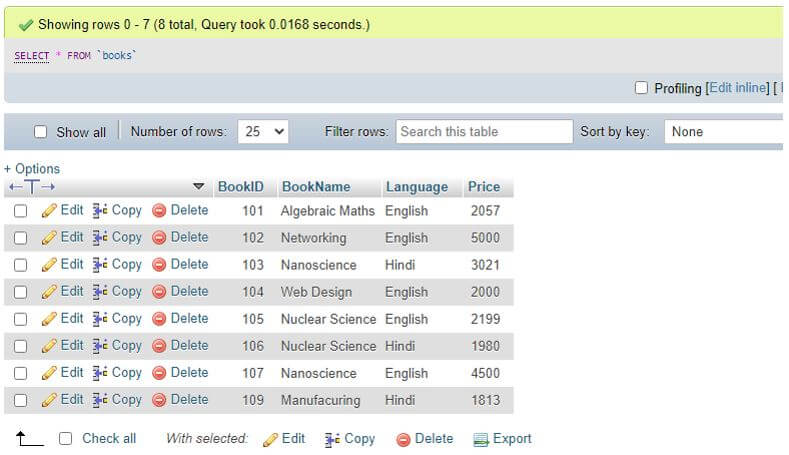Click the Delete icon for BookID 101

[x=159, y=211]
